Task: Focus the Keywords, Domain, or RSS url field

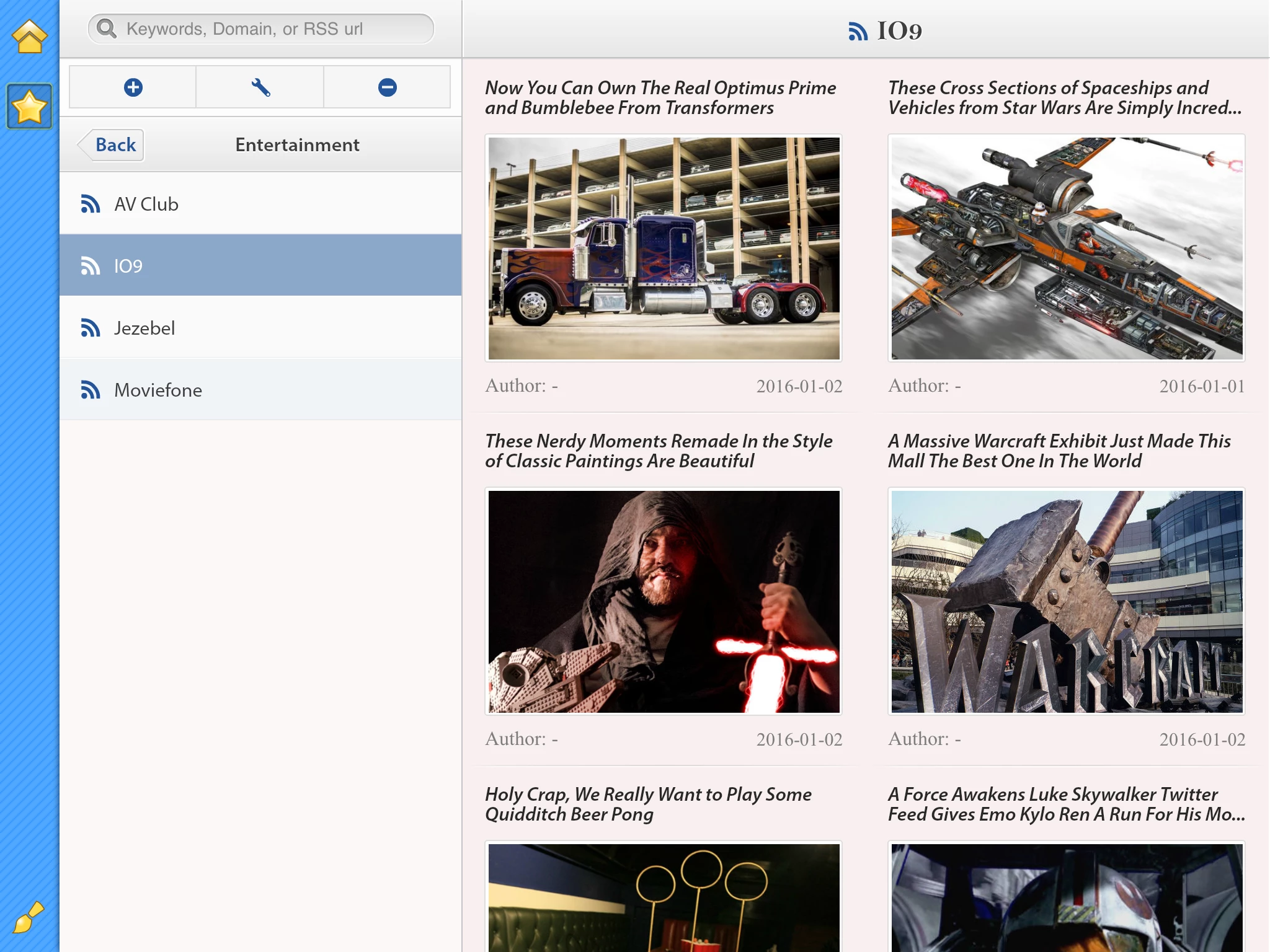Action: [x=273, y=29]
